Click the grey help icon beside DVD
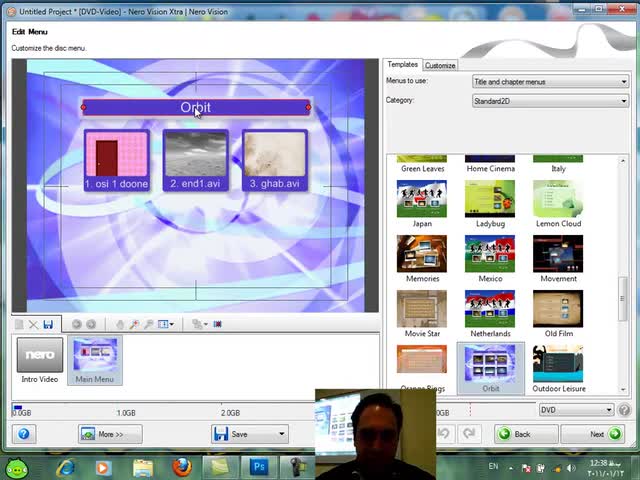This screenshot has height=480, width=640. coord(624,410)
